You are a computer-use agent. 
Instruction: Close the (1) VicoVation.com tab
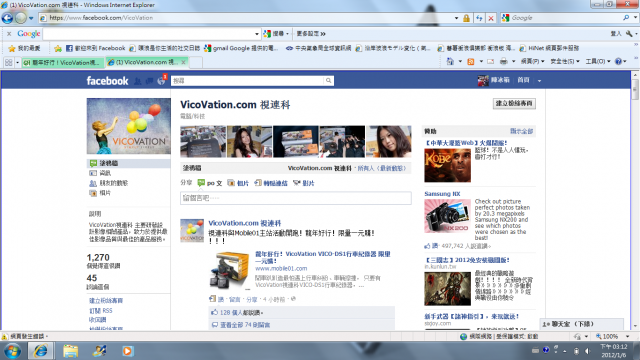coord(184,62)
